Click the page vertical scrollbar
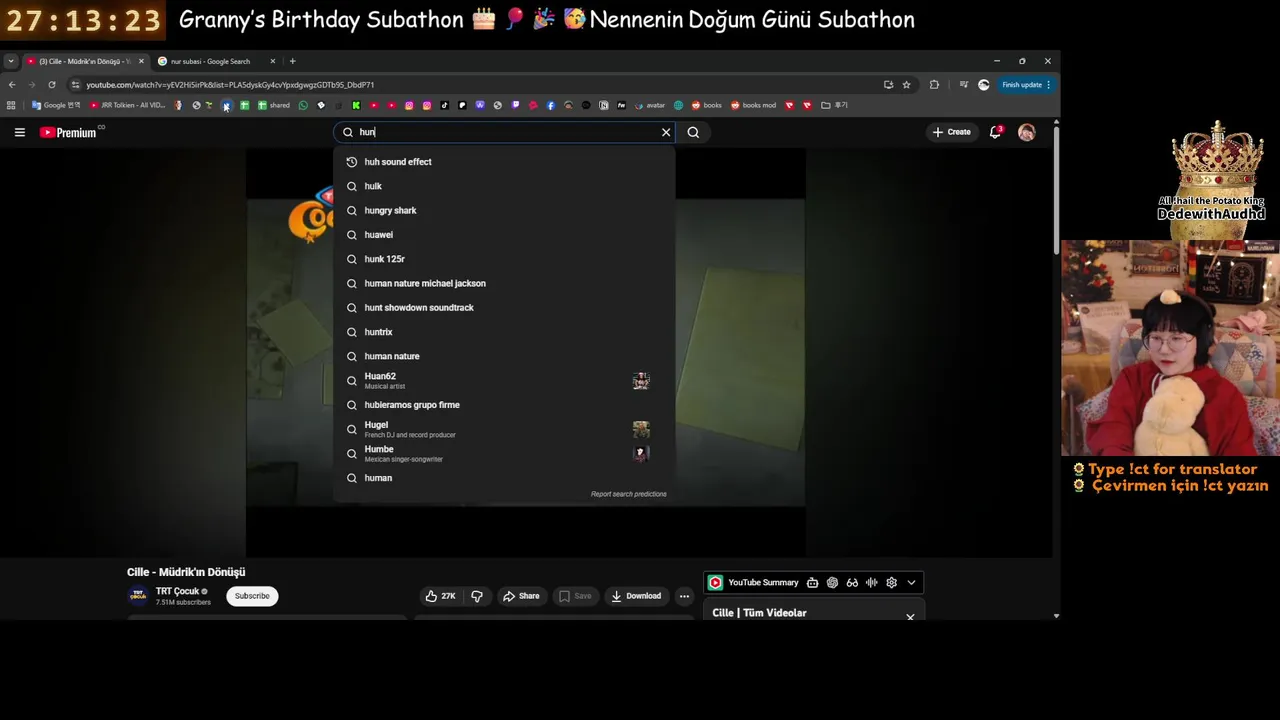The height and width of the screenshot is (720, 1280). pyautogui.click(x=1056, y=190)
